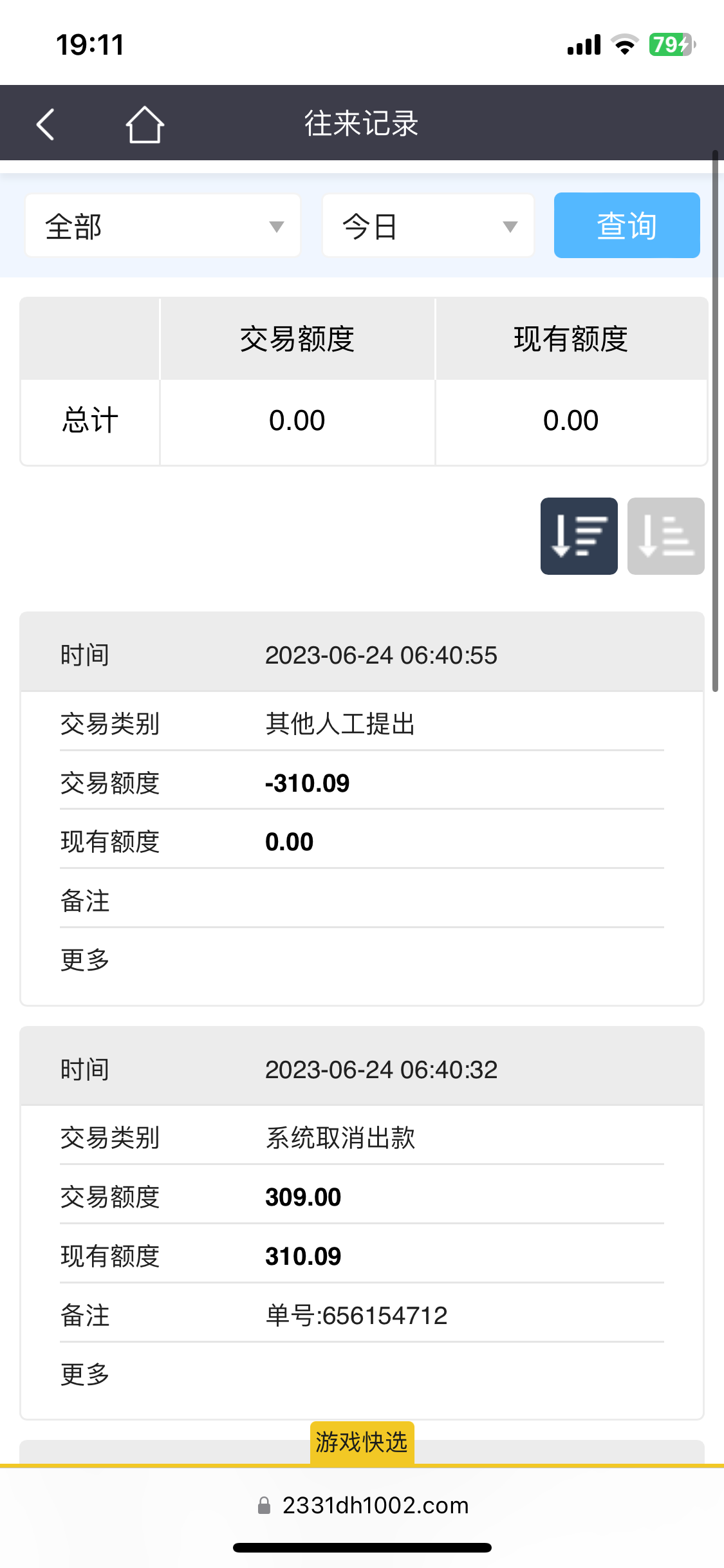This screenshot has height=1568, width=724.
Task: Tap the Wi-Fi status icon
Action: click(x=624, y=44)
